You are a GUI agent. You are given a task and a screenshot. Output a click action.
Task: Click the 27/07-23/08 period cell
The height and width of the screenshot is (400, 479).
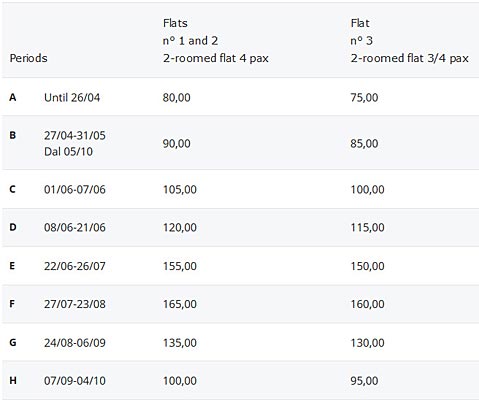click(75, 304)
